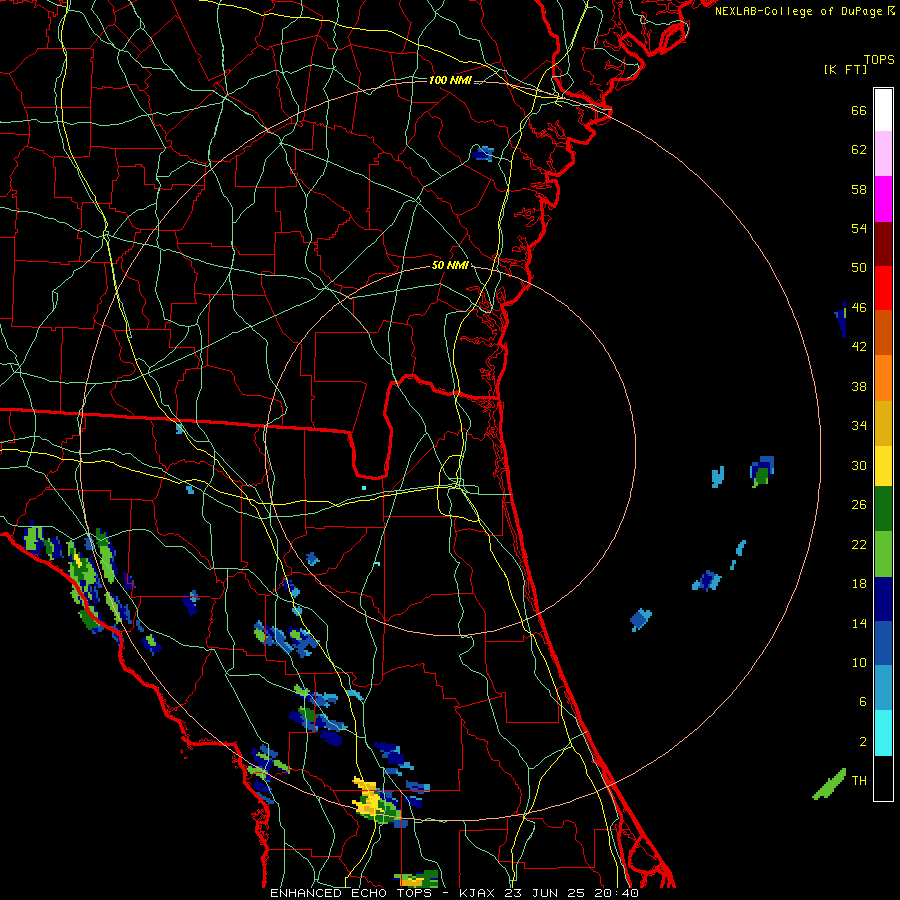Screen dimensions: 900x900
Task: Click the 18 legend value
Action: [859, 584]
